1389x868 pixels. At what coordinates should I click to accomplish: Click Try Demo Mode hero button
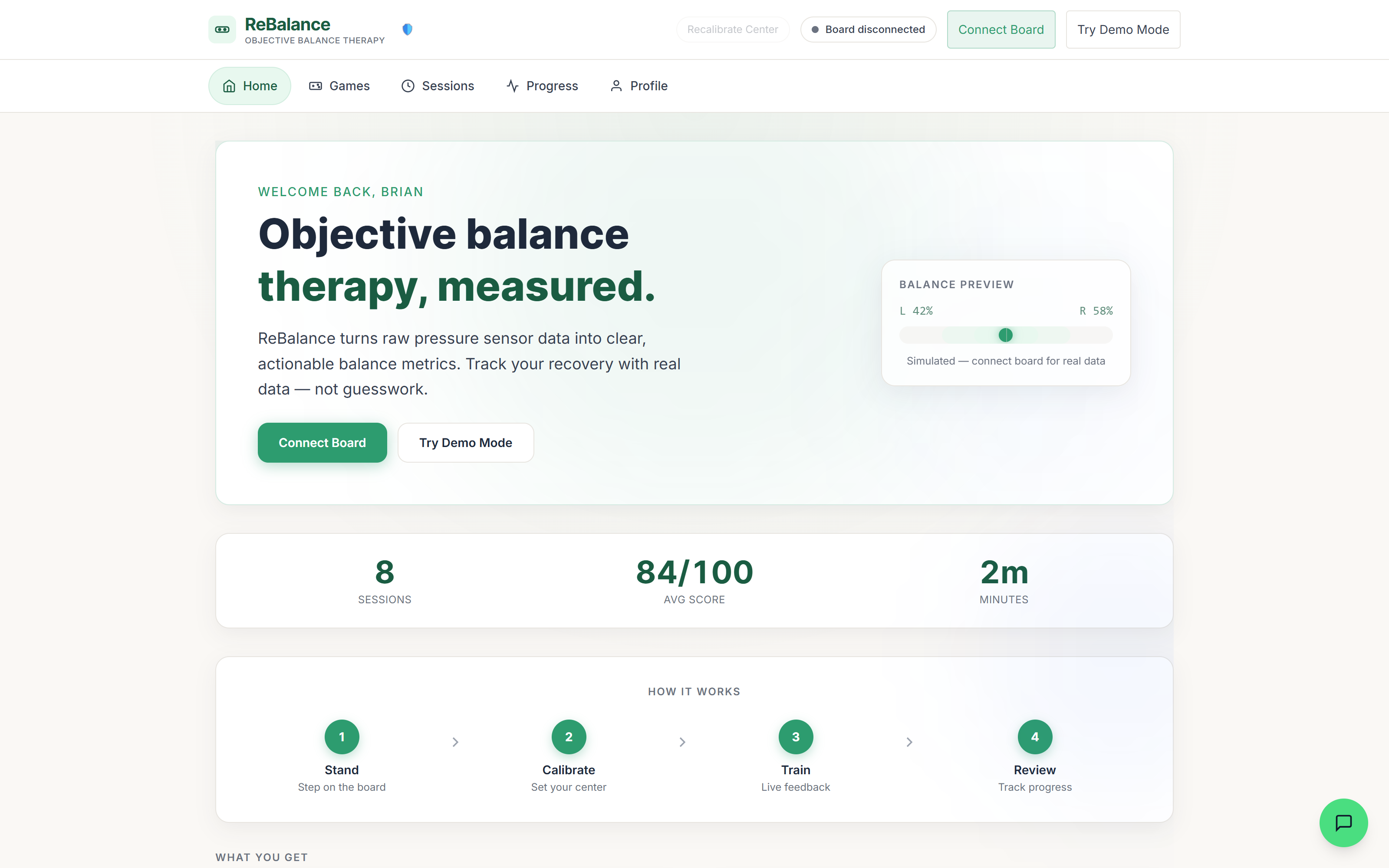pyautogui.click(x=465, y=443)
